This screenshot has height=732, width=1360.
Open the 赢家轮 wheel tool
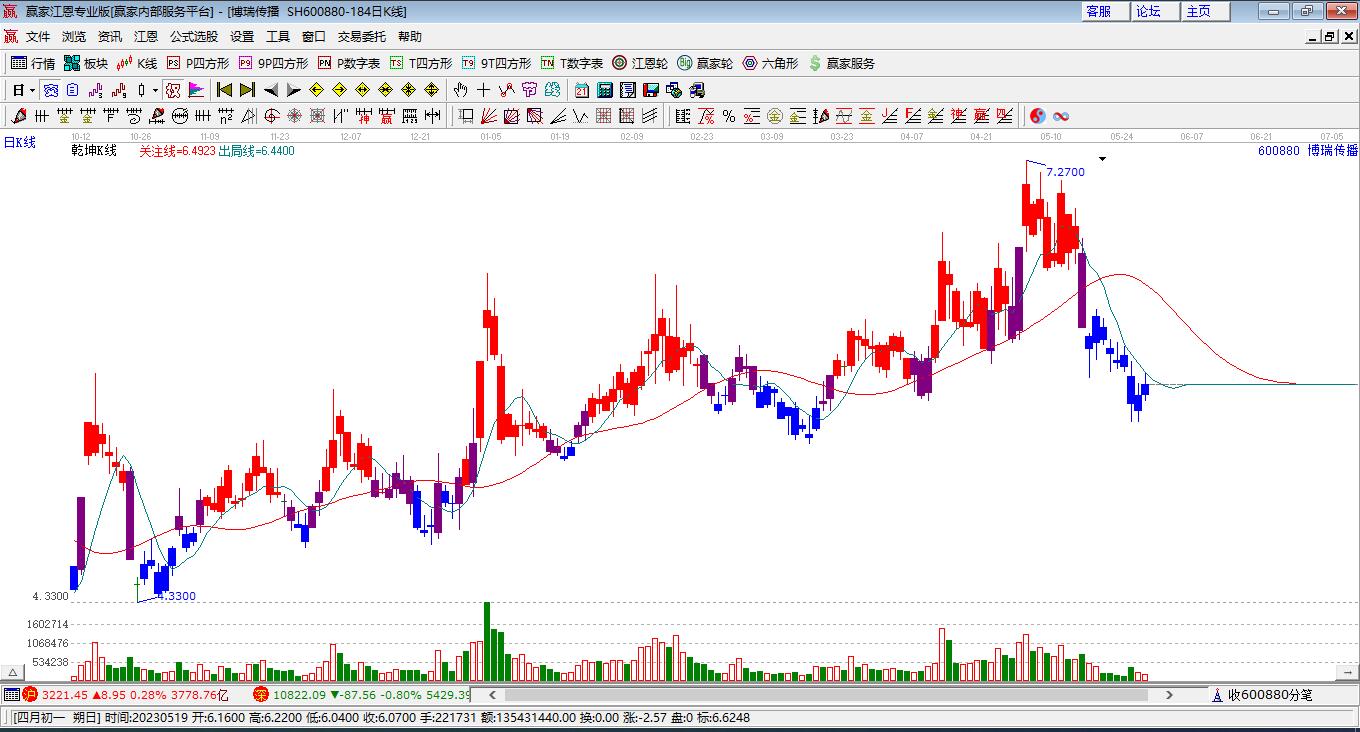coord(705,63)
